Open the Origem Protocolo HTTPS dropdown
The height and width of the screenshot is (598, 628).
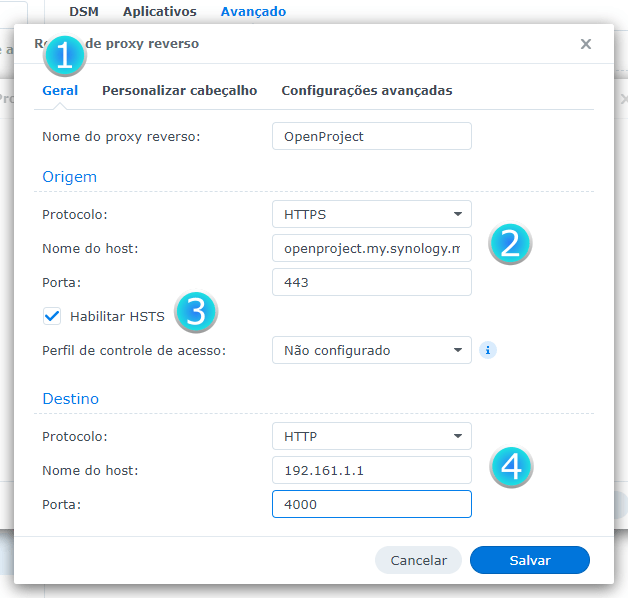[371, 214]
